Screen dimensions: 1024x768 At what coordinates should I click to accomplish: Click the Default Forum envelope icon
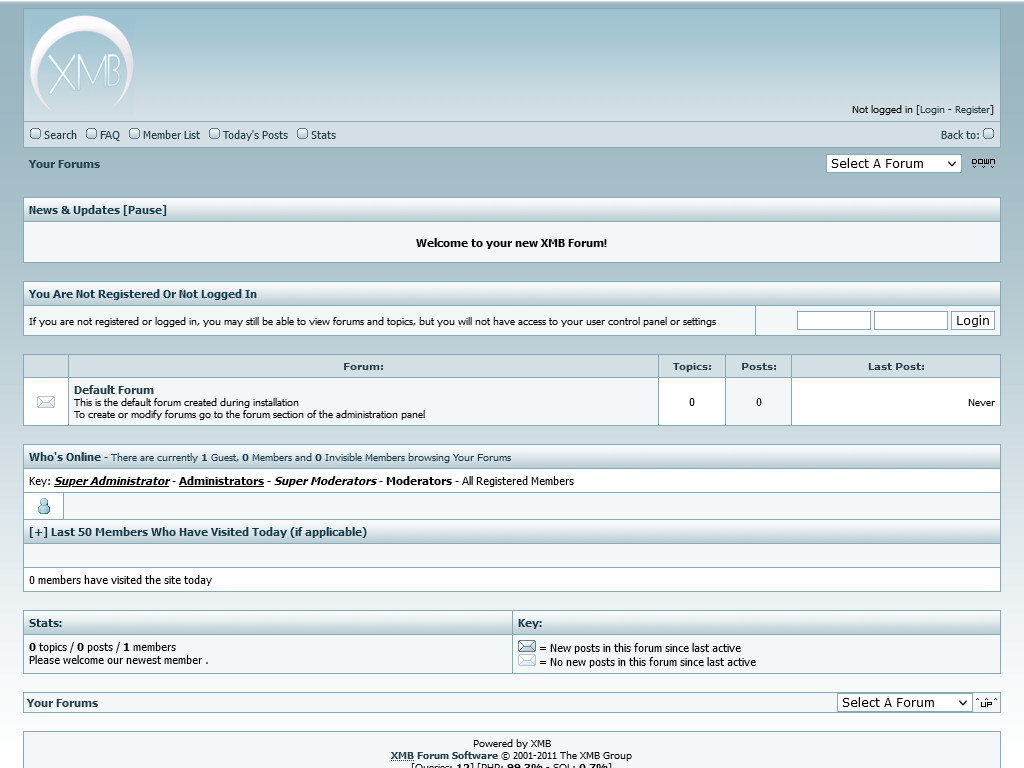pos(46,402)
